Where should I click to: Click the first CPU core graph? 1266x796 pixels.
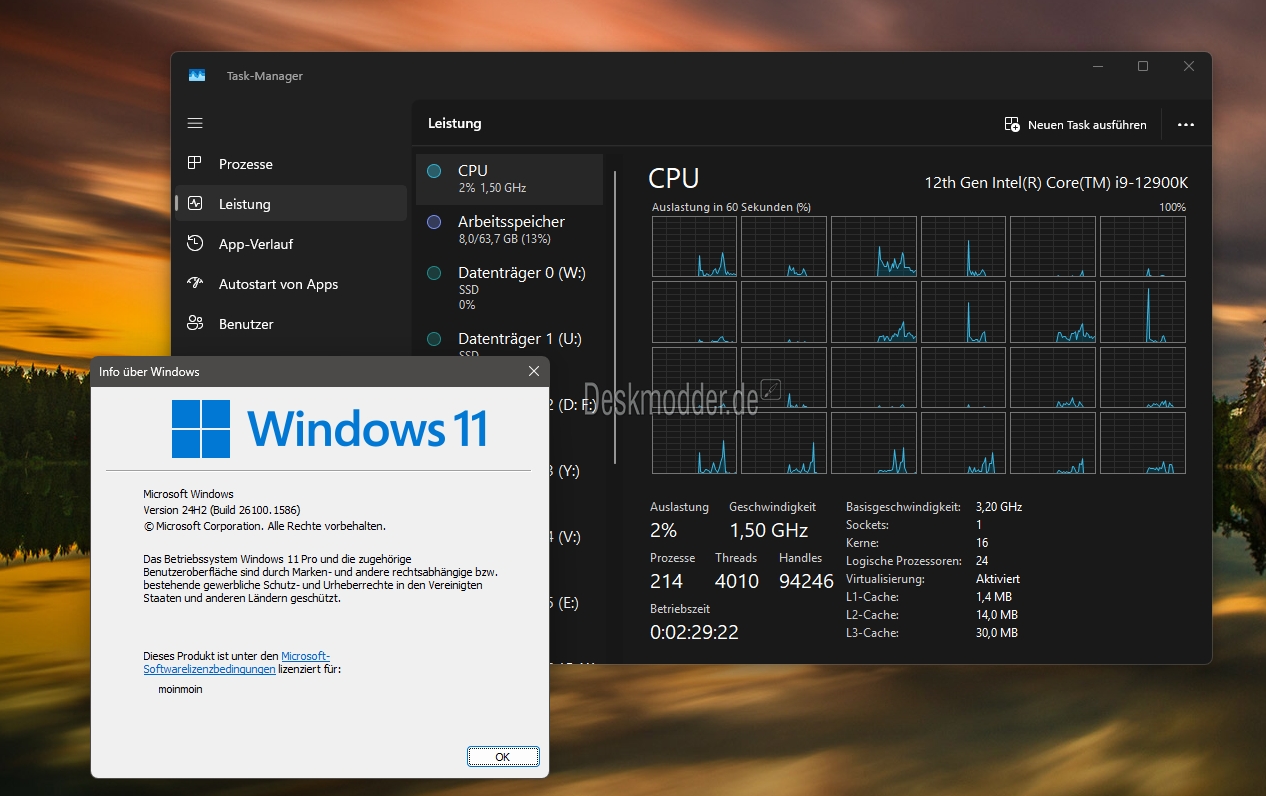(x=695, y=247)
